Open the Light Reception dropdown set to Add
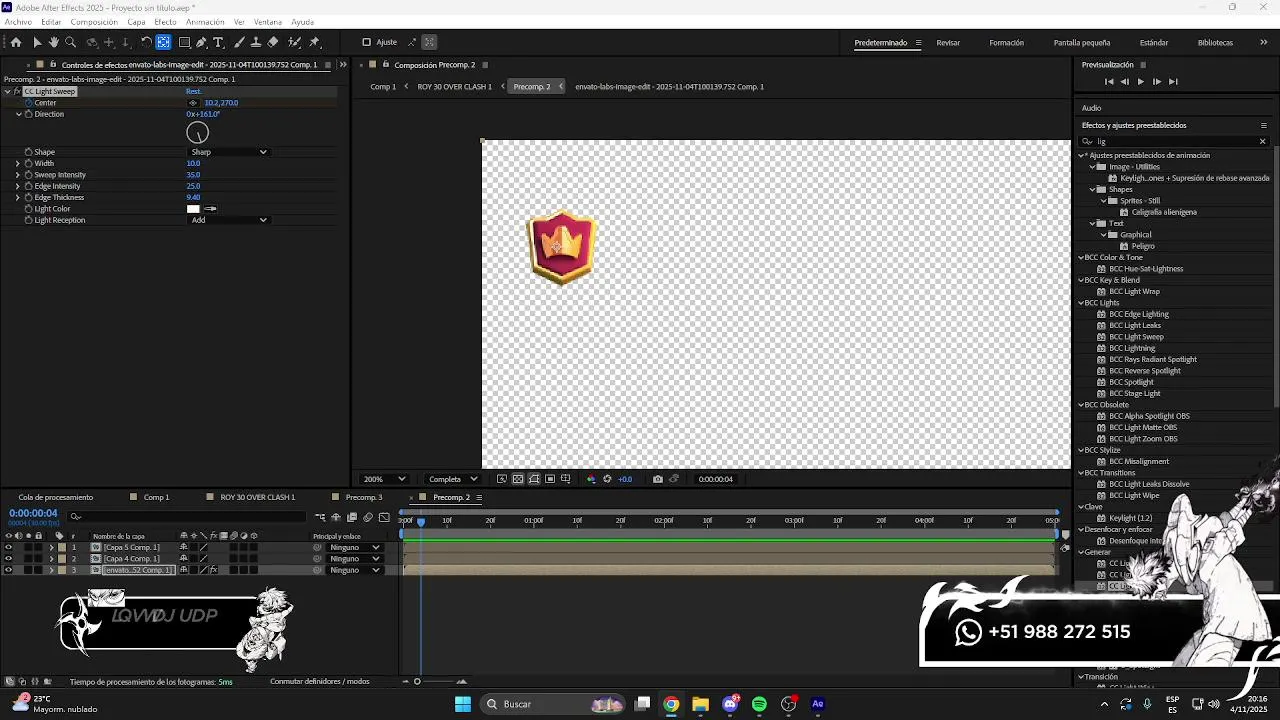Image resolution: width=1280 pixels, height=720 pixels. pyautogui.click(x=229, y=220)
